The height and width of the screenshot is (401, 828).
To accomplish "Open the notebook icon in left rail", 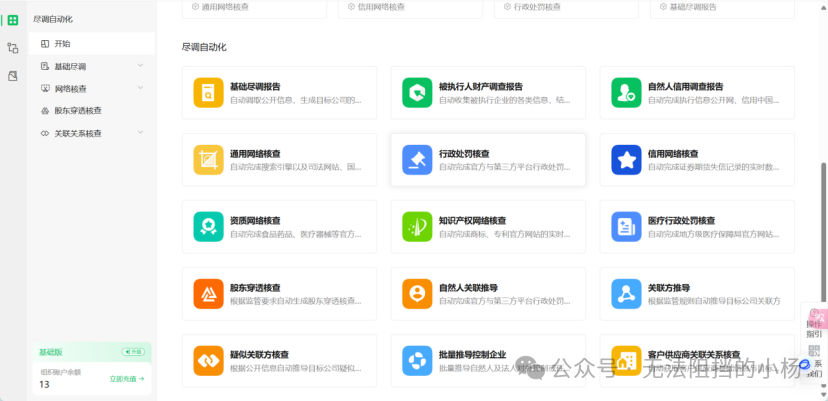I will [x=13, y=76].
